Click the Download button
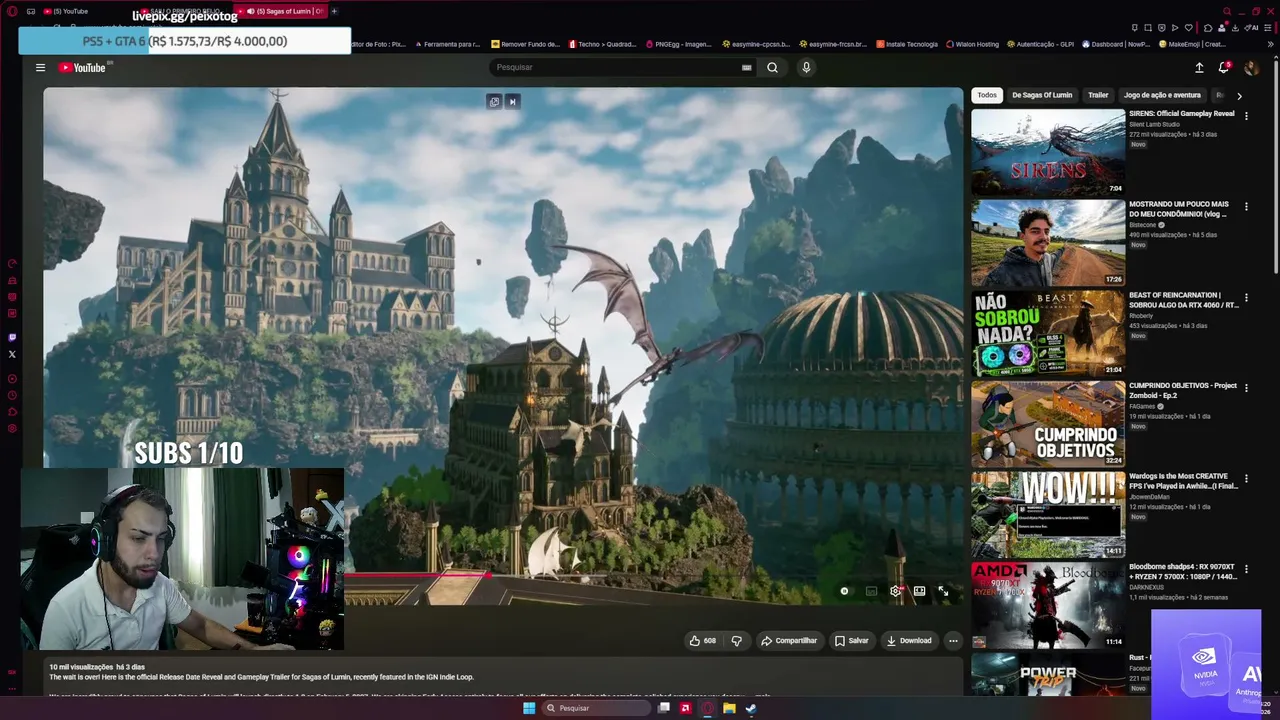This screenshot has width=1280, height=720. [x=909, y=640]
